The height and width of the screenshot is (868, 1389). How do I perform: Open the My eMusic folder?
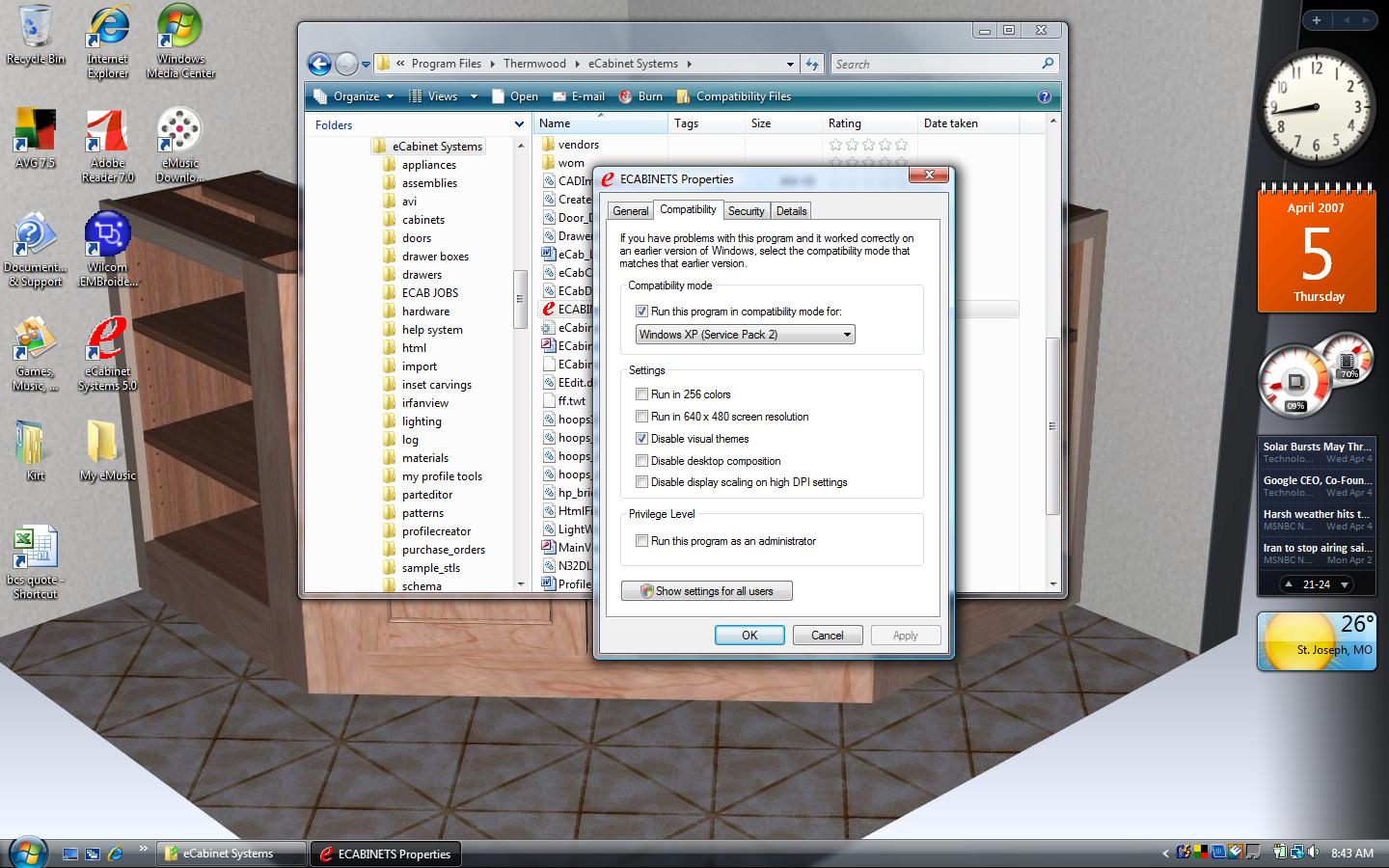(x=108, y=450)
